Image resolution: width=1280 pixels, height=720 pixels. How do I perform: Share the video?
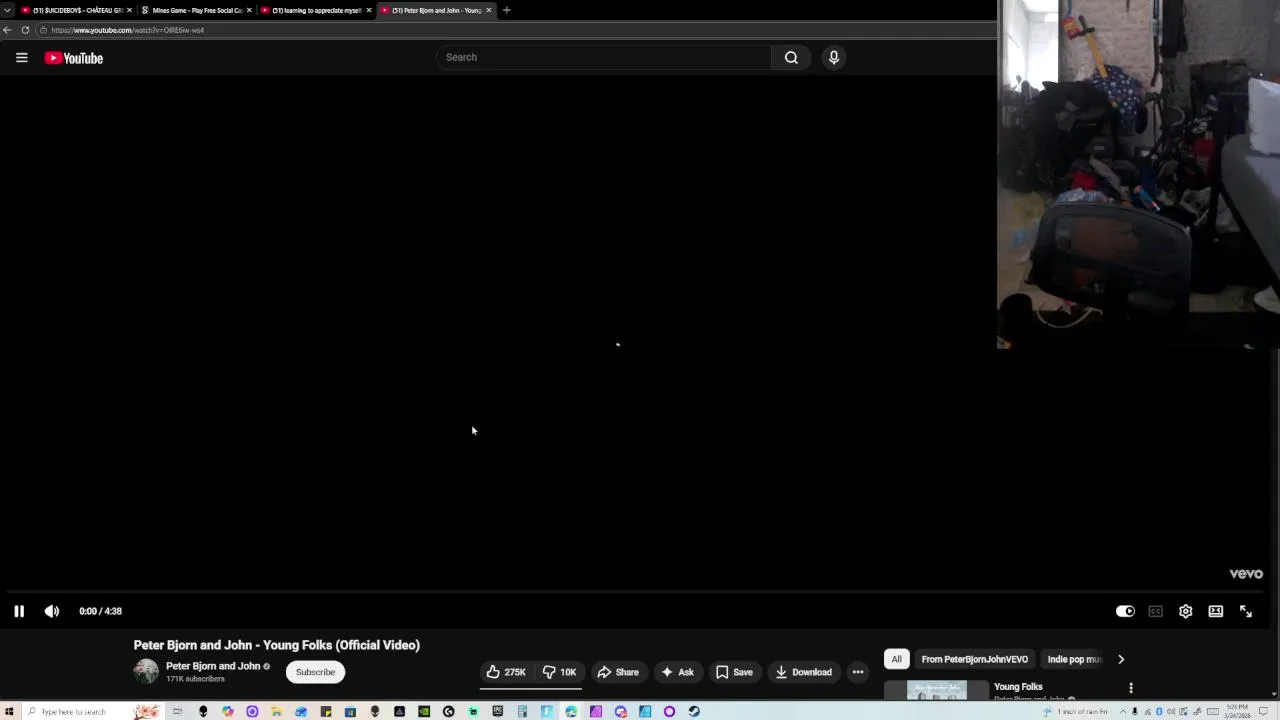618,672
